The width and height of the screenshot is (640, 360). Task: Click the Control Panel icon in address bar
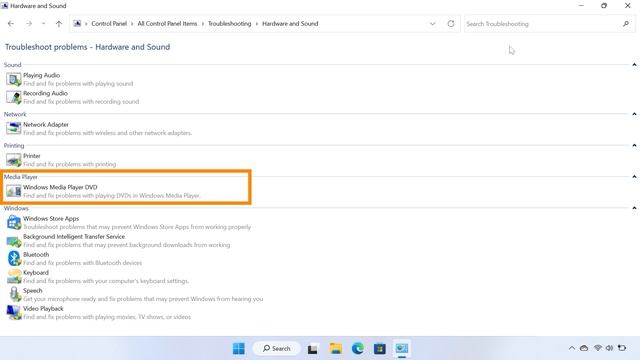point(77,24)
